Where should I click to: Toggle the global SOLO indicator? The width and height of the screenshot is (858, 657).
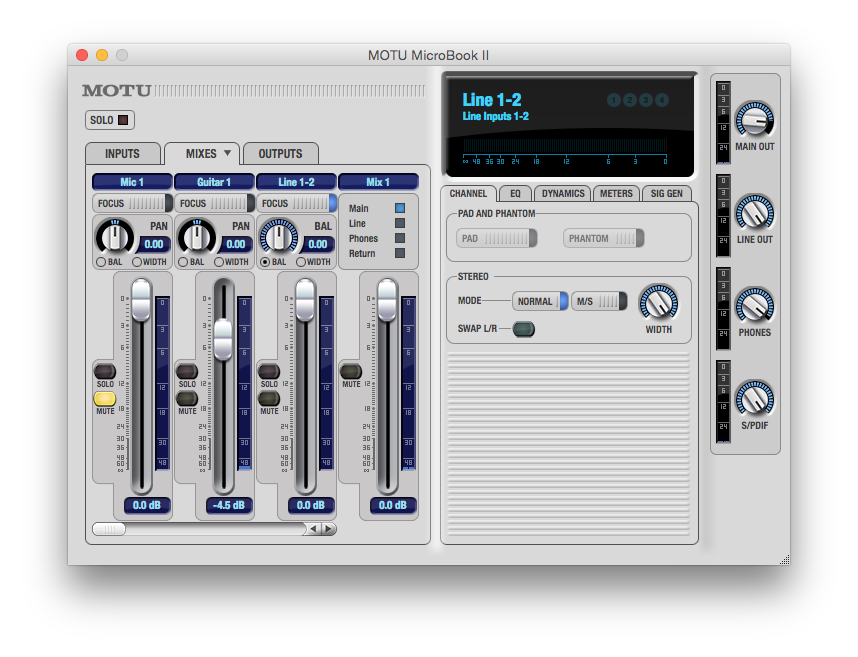(x=110, y=120)
